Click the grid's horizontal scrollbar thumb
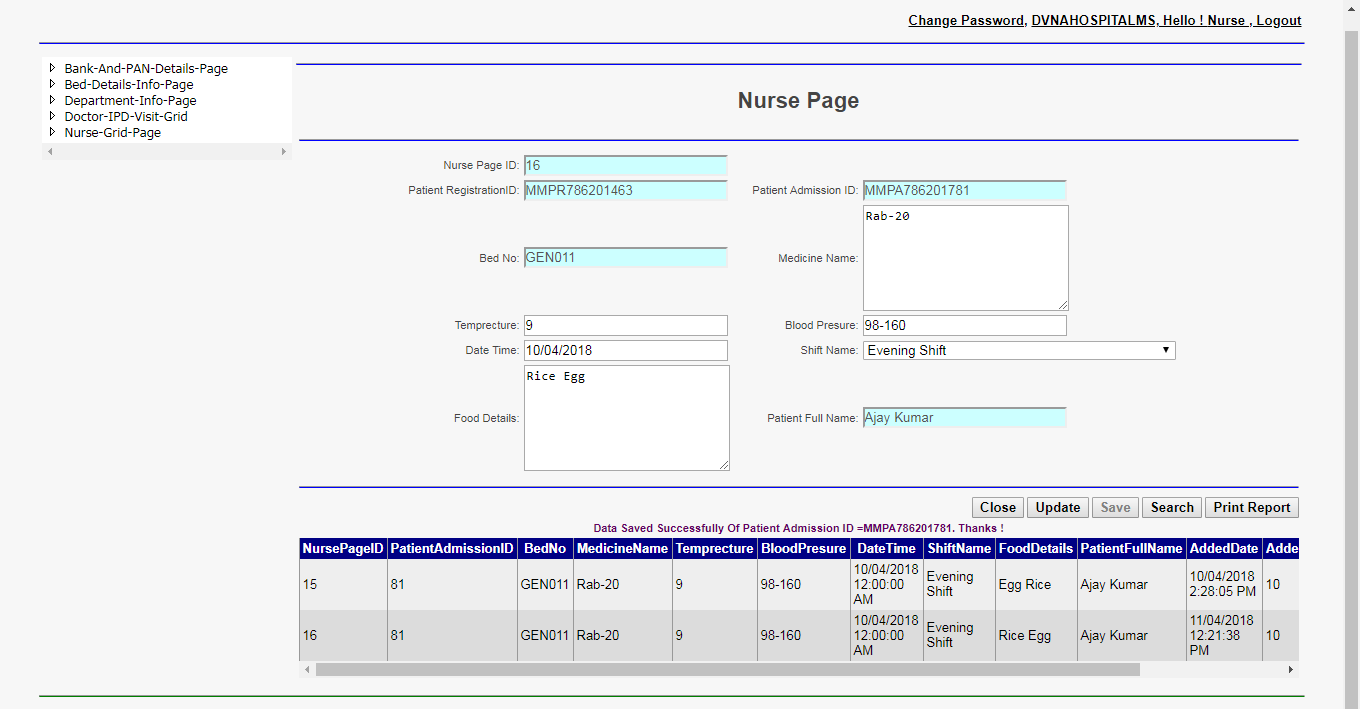Viewport: 1360px width, 709px height. click(728, 669)
